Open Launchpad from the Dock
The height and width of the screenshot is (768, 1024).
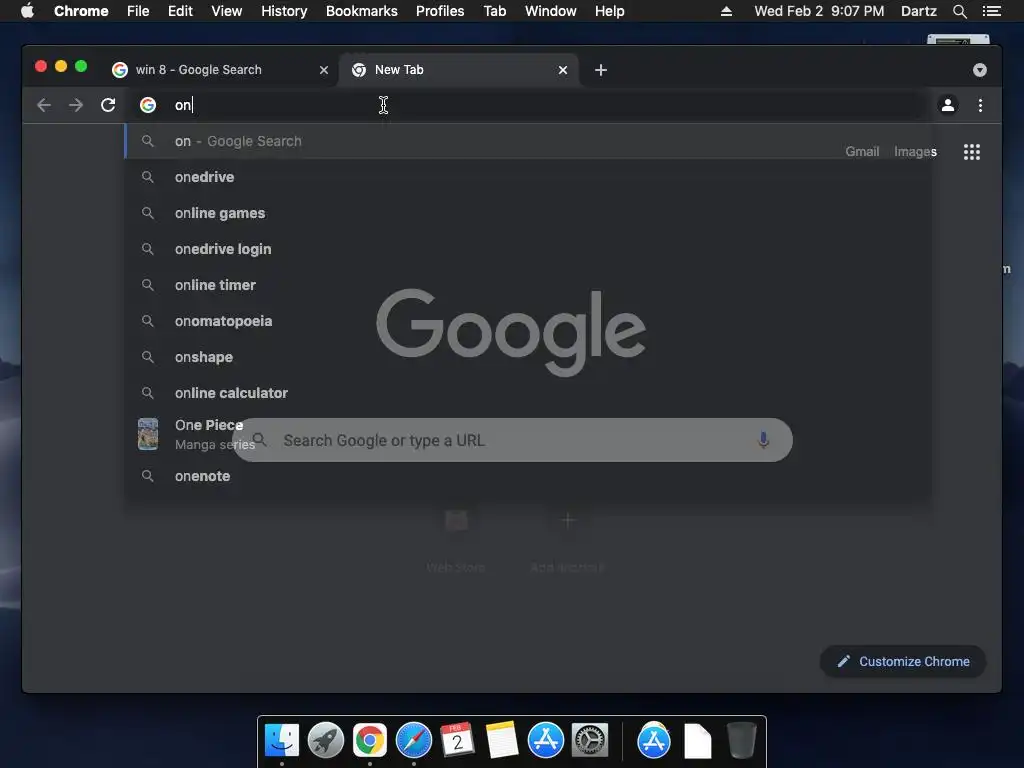tap(326, 741)
